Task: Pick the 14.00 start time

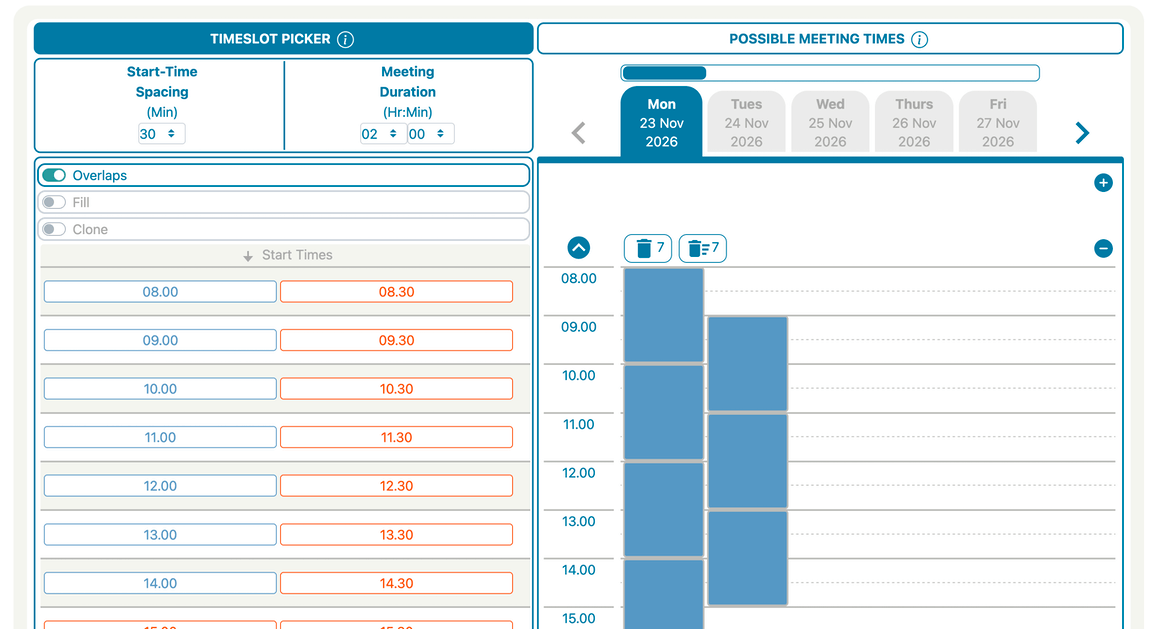Action: tap(160, 584)
